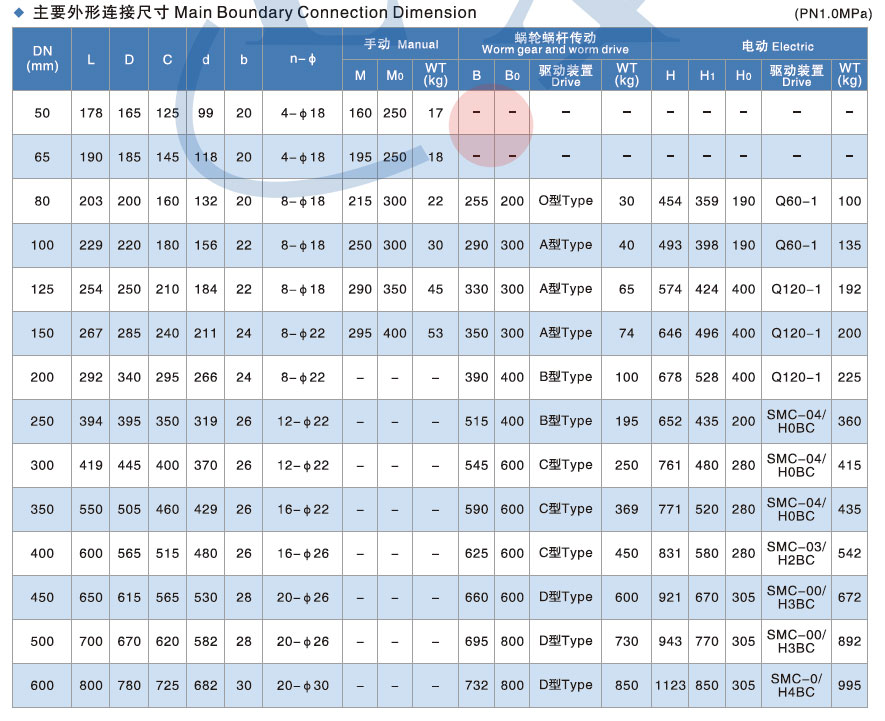
Task: Click the B value 732
Action: pos(476,685)
